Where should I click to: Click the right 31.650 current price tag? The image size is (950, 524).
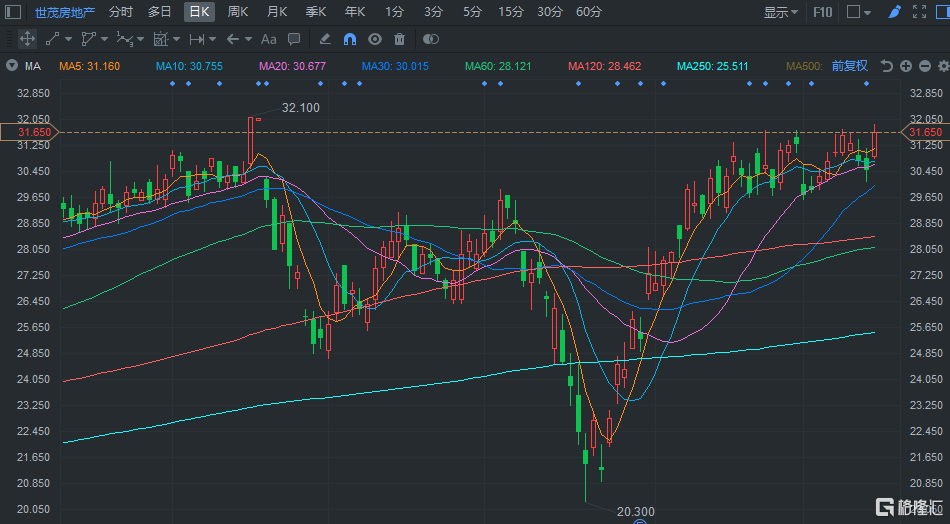point(926,132)
